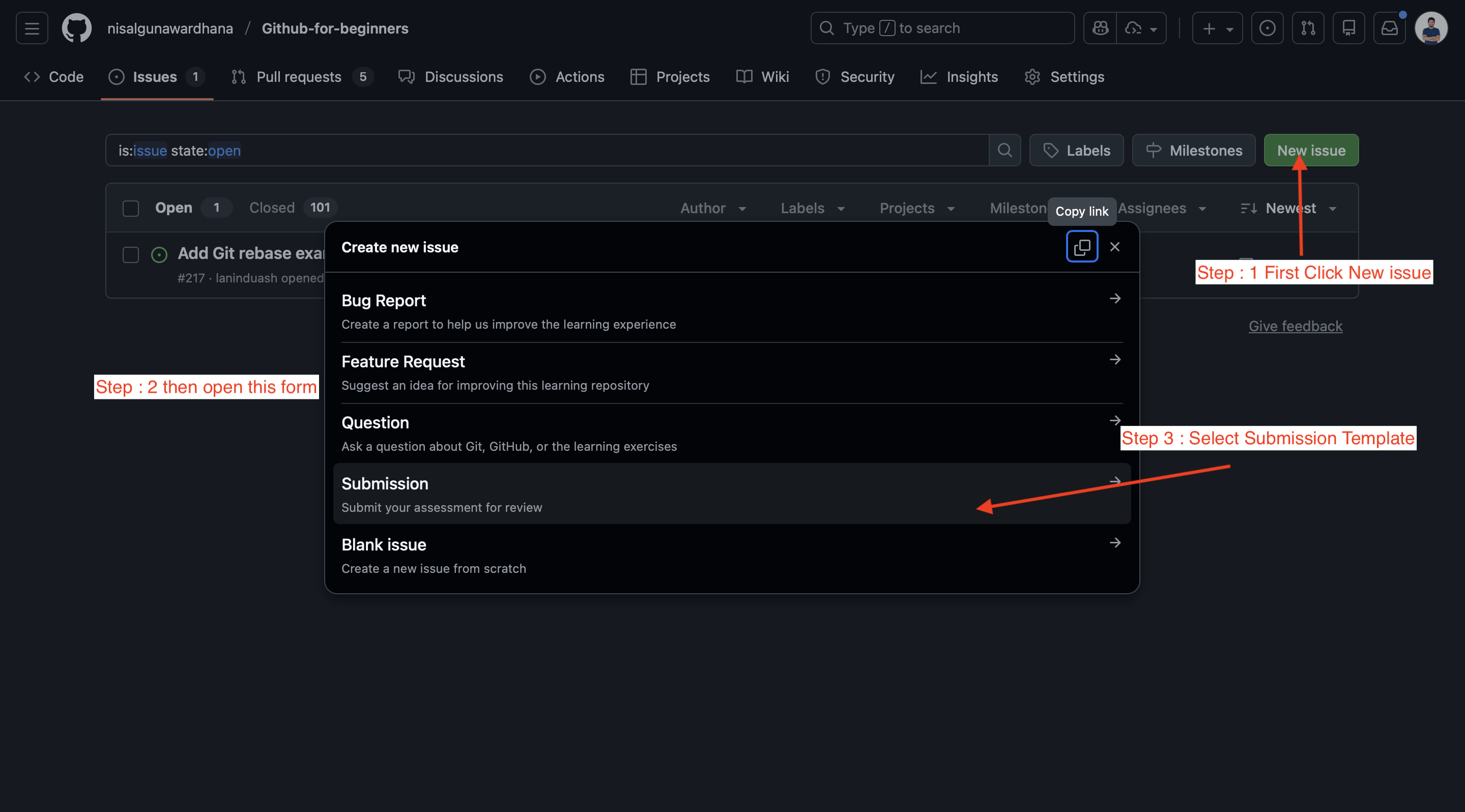Switch to the Pull requests tab
1465x812 pixels.
302,77
